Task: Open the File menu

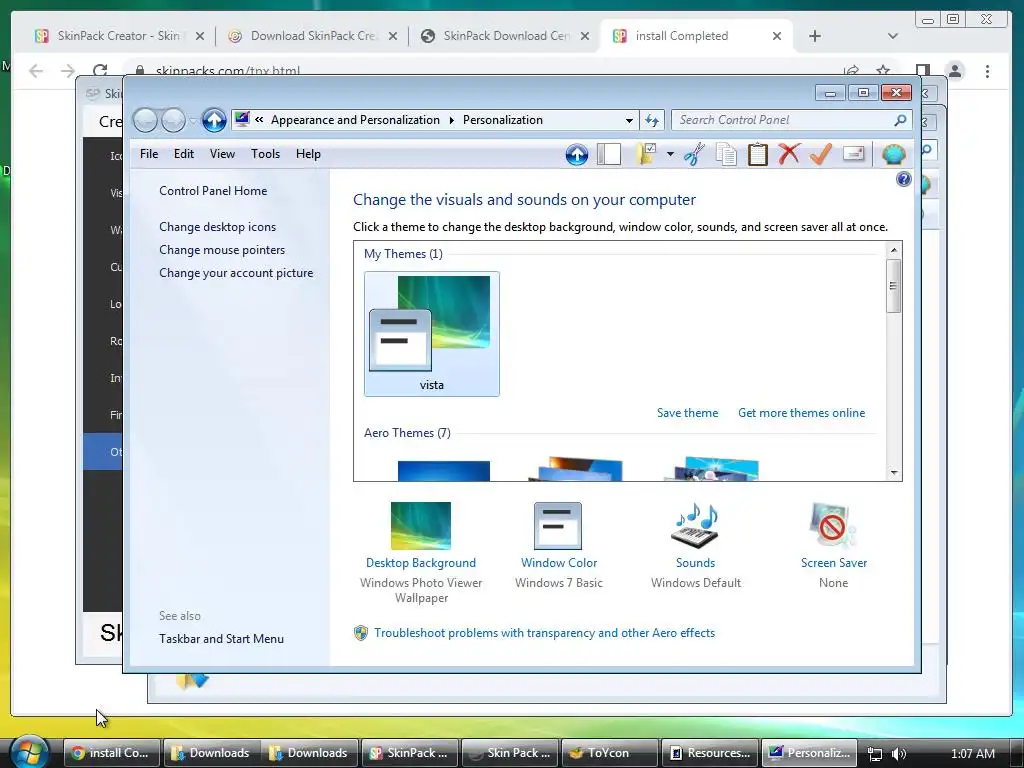Action: [x=149, y=154]
